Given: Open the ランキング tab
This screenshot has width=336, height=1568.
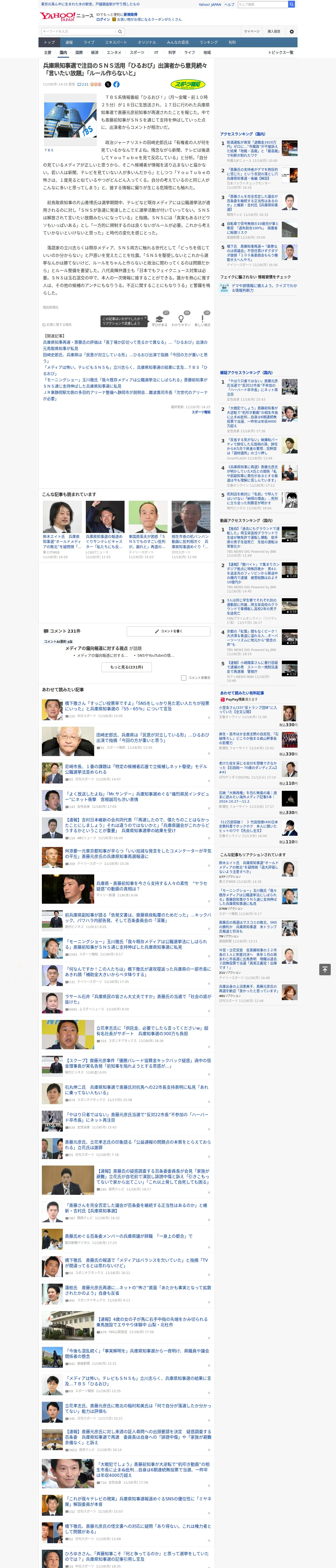Looking at the screenshot, I should [209, 43].
